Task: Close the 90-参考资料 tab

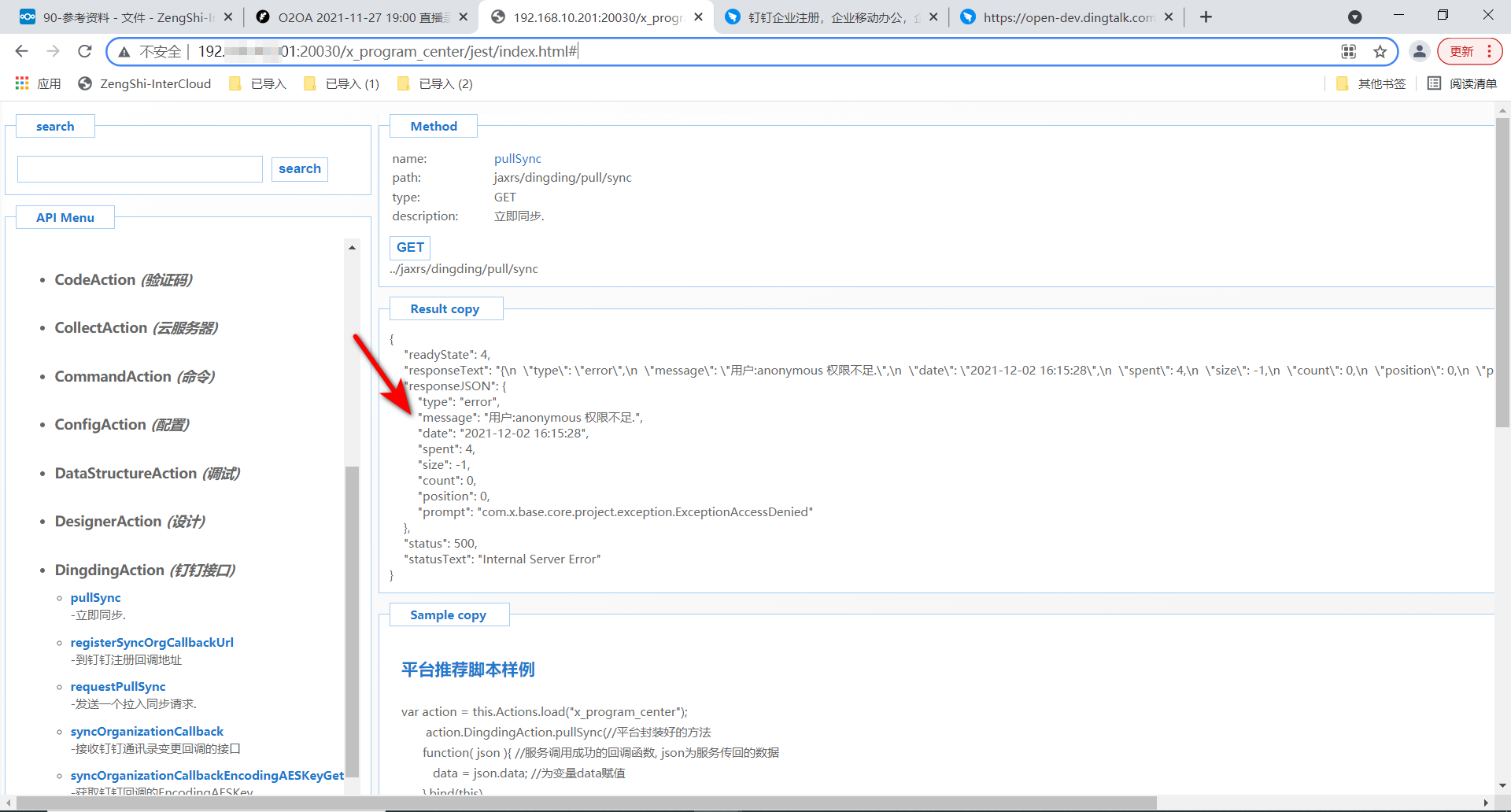Action: [x=228, y=17]
